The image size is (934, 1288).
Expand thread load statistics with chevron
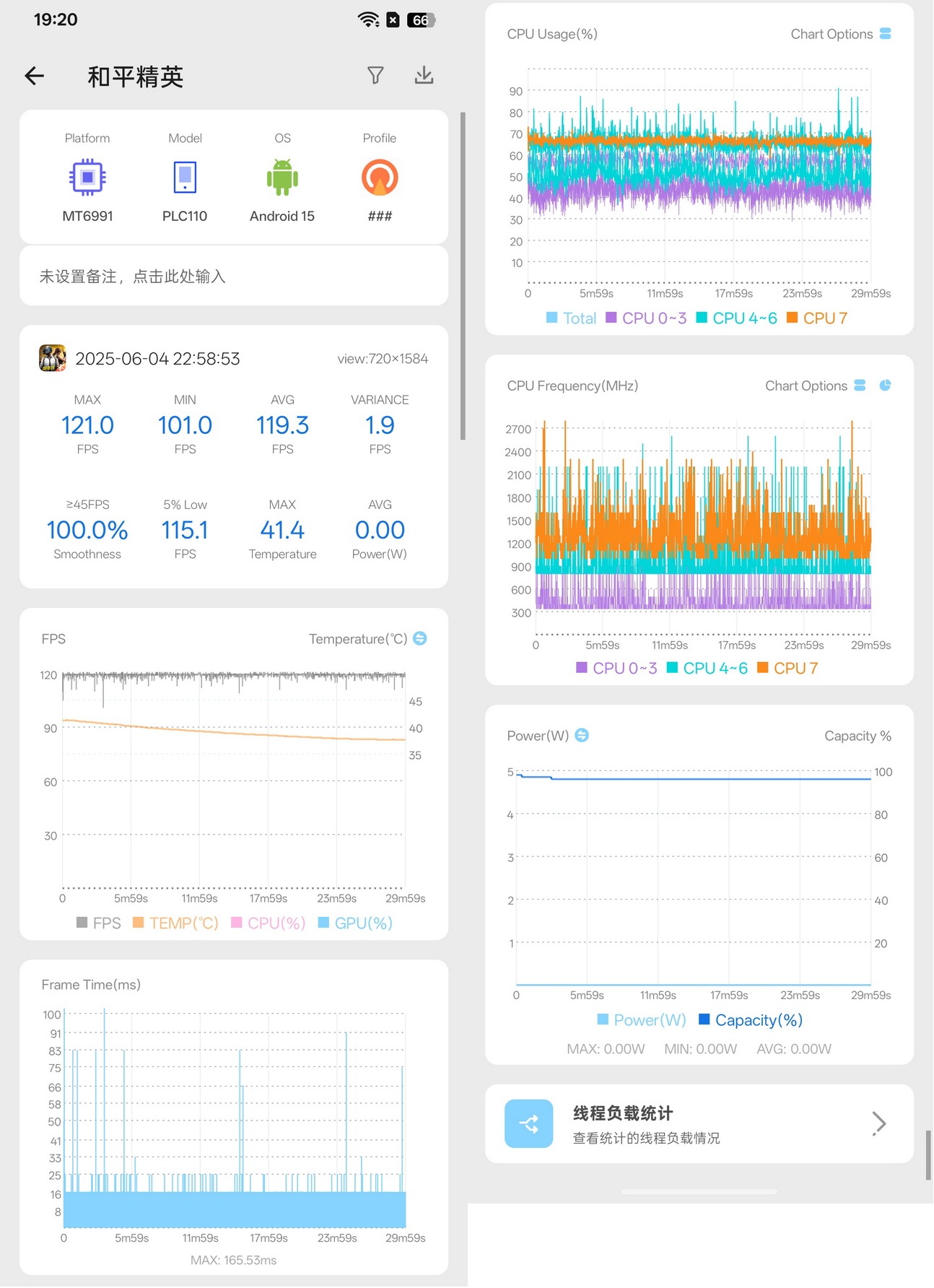tap(878, 1123)
